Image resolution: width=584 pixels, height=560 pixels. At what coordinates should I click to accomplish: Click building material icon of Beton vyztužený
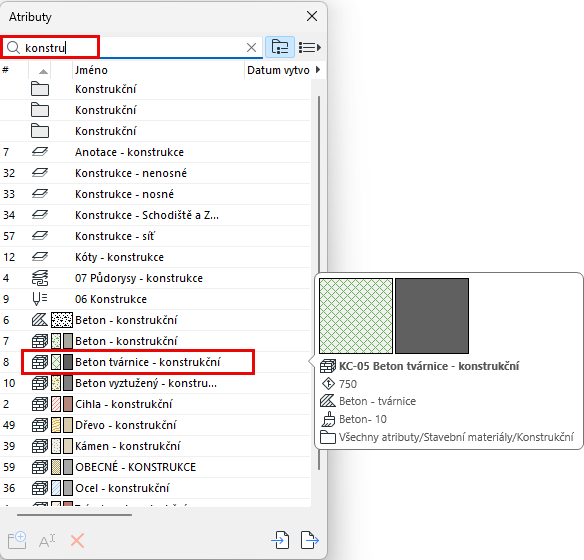click(40, 383)
